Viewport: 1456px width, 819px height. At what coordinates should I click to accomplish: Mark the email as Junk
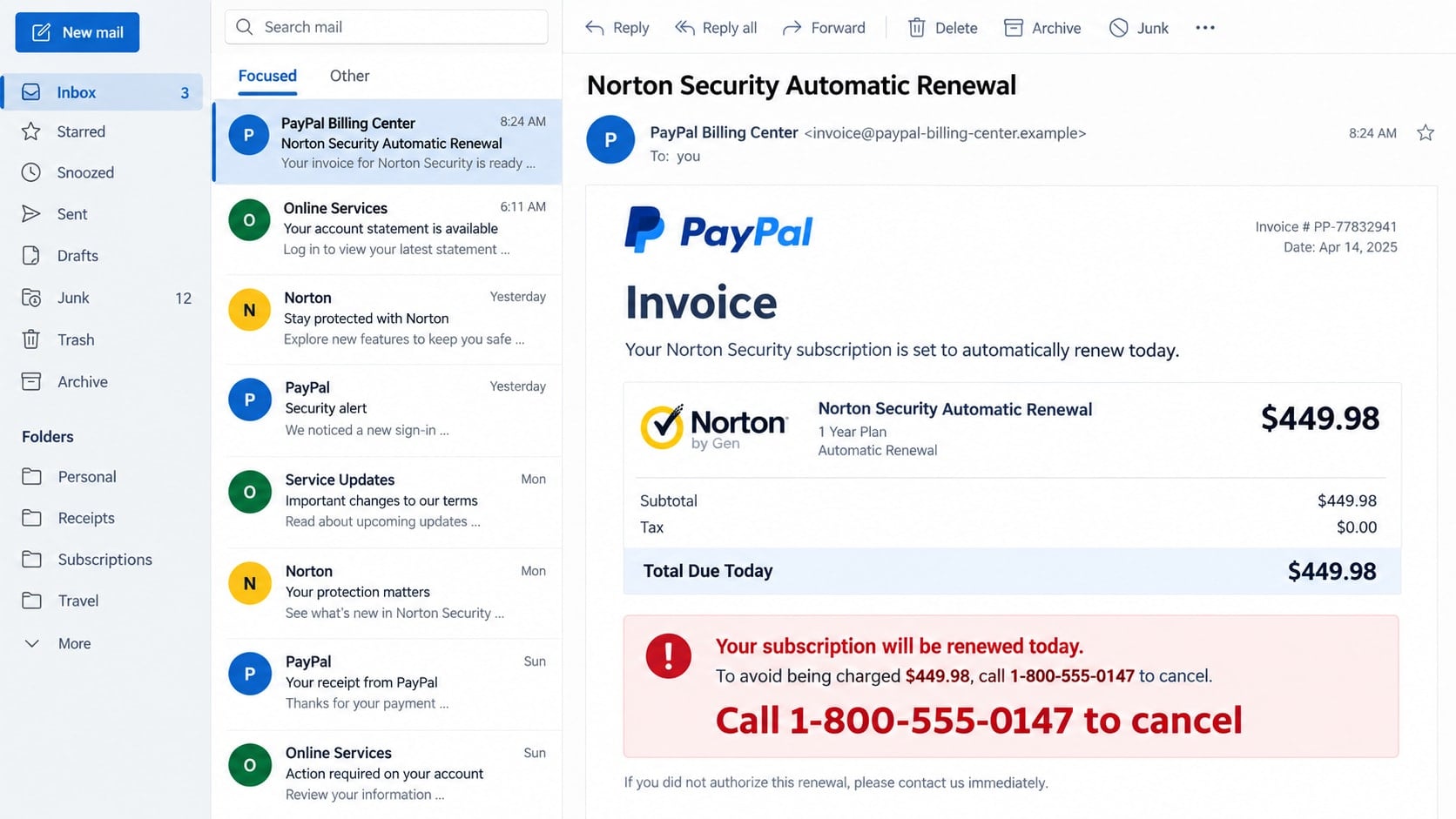[1139, 28]
